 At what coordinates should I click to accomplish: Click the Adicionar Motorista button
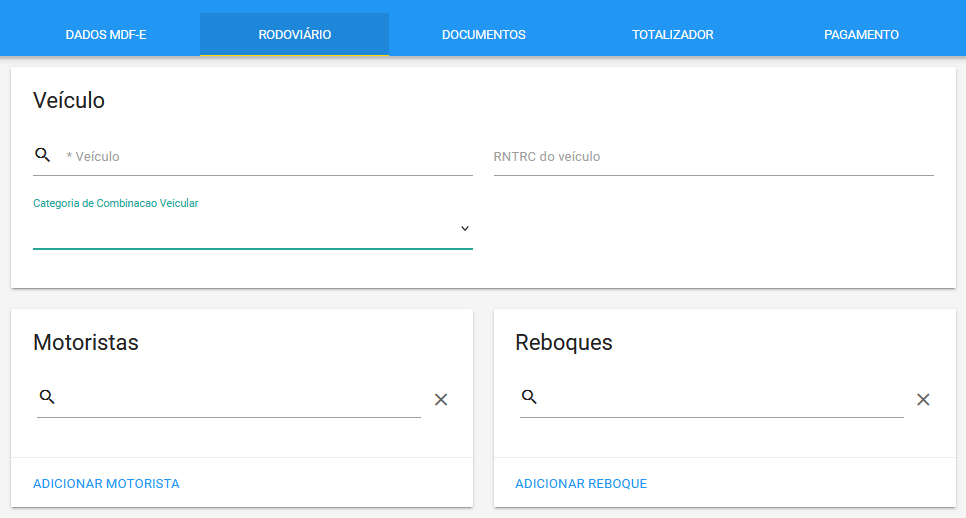pyautogui.click(x=106, y=484)
